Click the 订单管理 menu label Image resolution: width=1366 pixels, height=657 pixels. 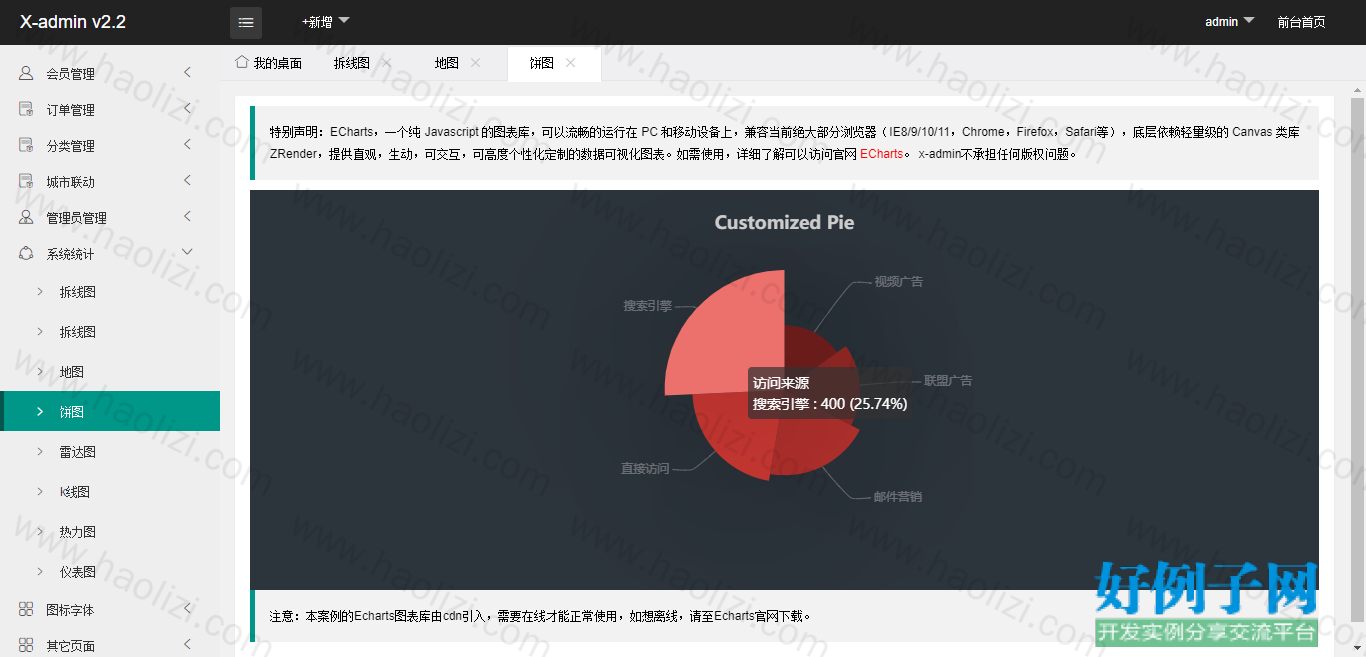point(70,110)
